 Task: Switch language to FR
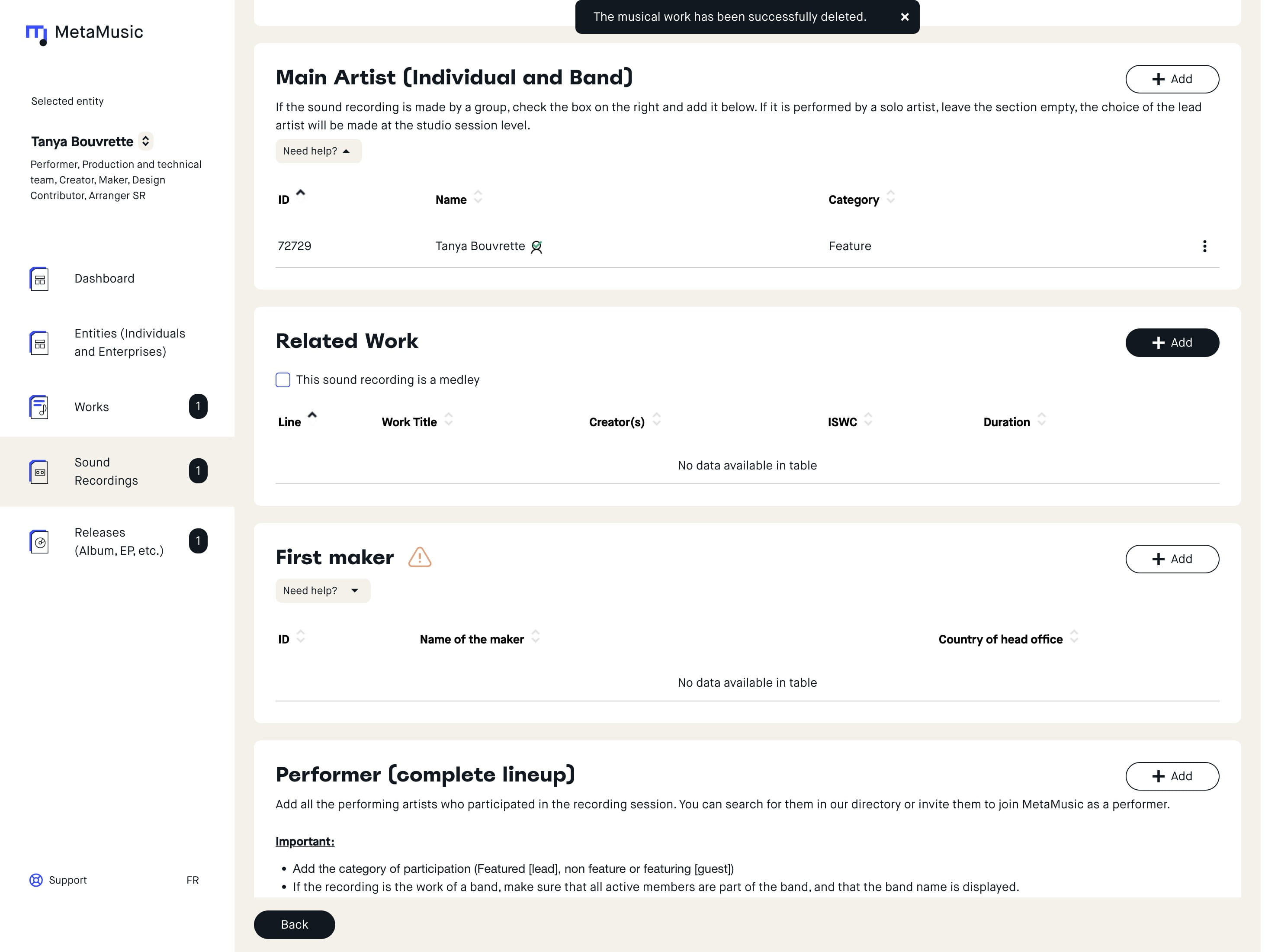(x=192, y=880)
